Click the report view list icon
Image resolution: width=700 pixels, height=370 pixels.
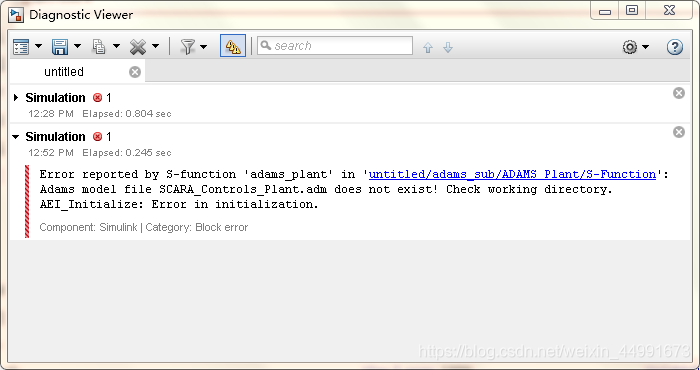tap(21, 46)
